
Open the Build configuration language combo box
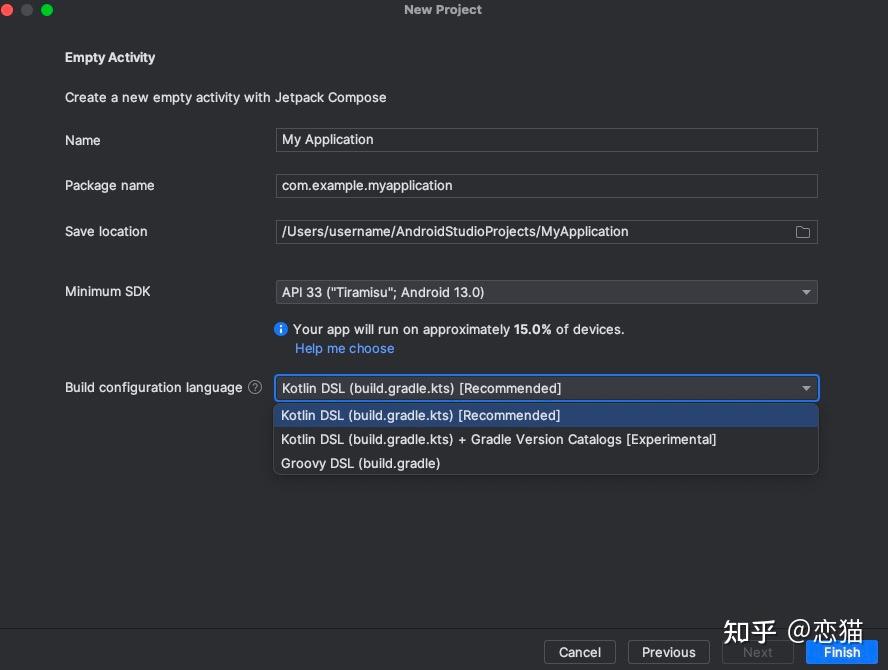546,388
